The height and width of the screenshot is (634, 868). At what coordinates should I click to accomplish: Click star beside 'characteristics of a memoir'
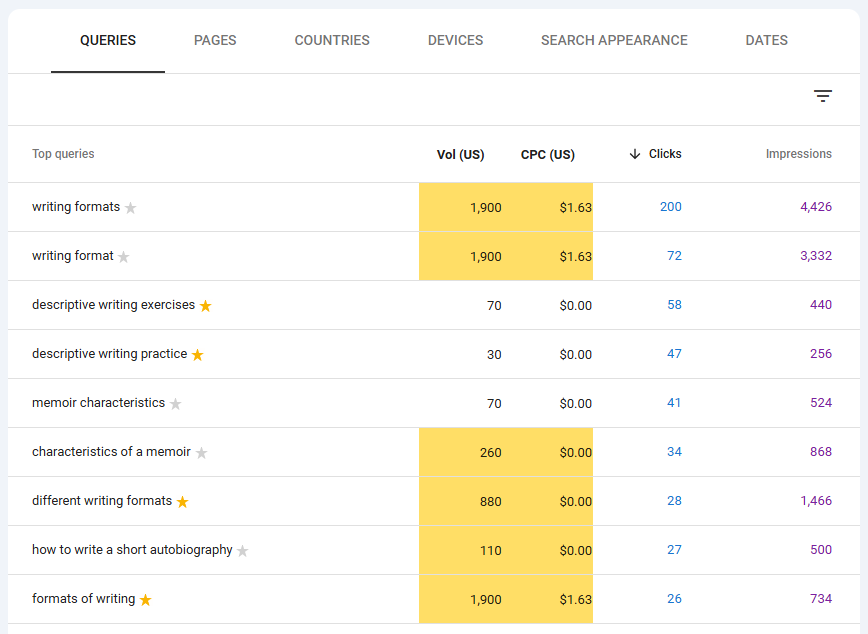pos(202,453)
